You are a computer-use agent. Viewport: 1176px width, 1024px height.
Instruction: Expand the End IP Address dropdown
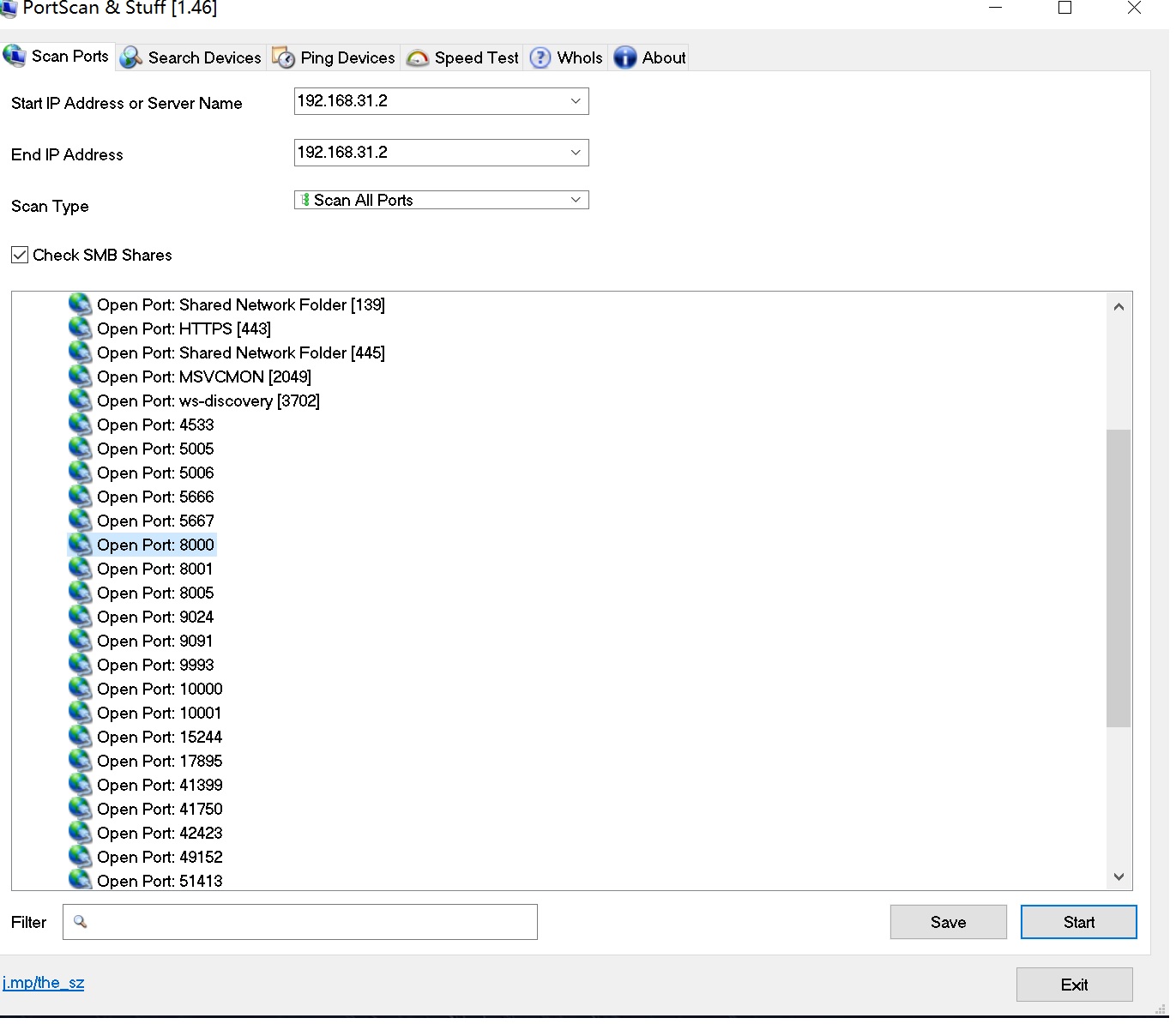click(x=576, y=153)
